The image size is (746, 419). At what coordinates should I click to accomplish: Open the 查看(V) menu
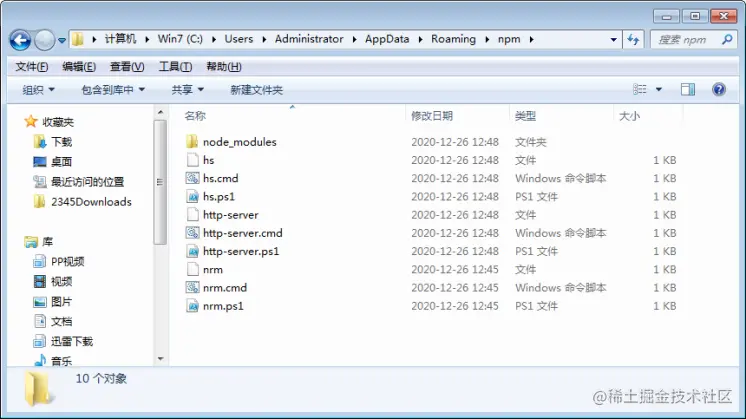click(x=127, y=67)
